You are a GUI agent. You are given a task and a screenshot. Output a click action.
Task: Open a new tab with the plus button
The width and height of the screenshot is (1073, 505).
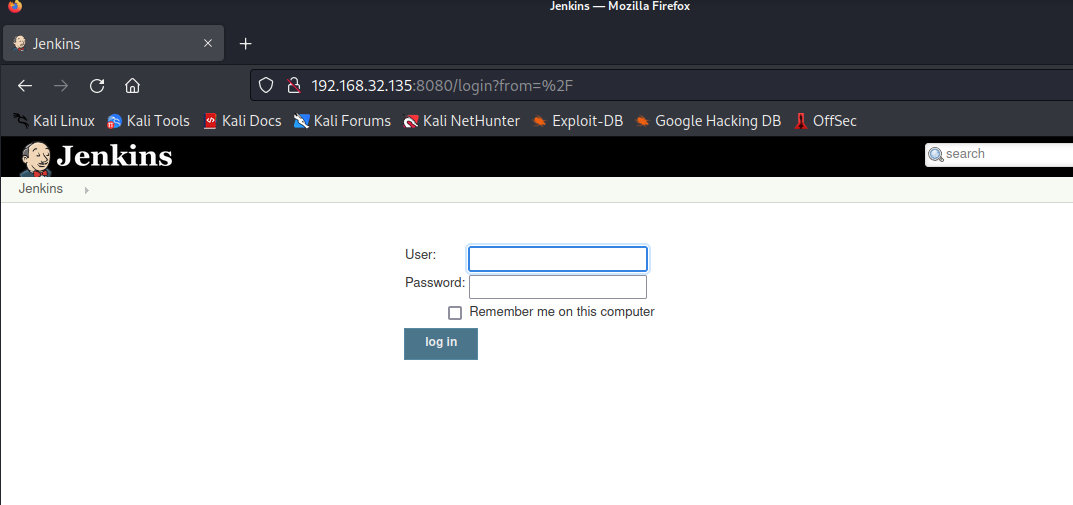coord(246,44)
